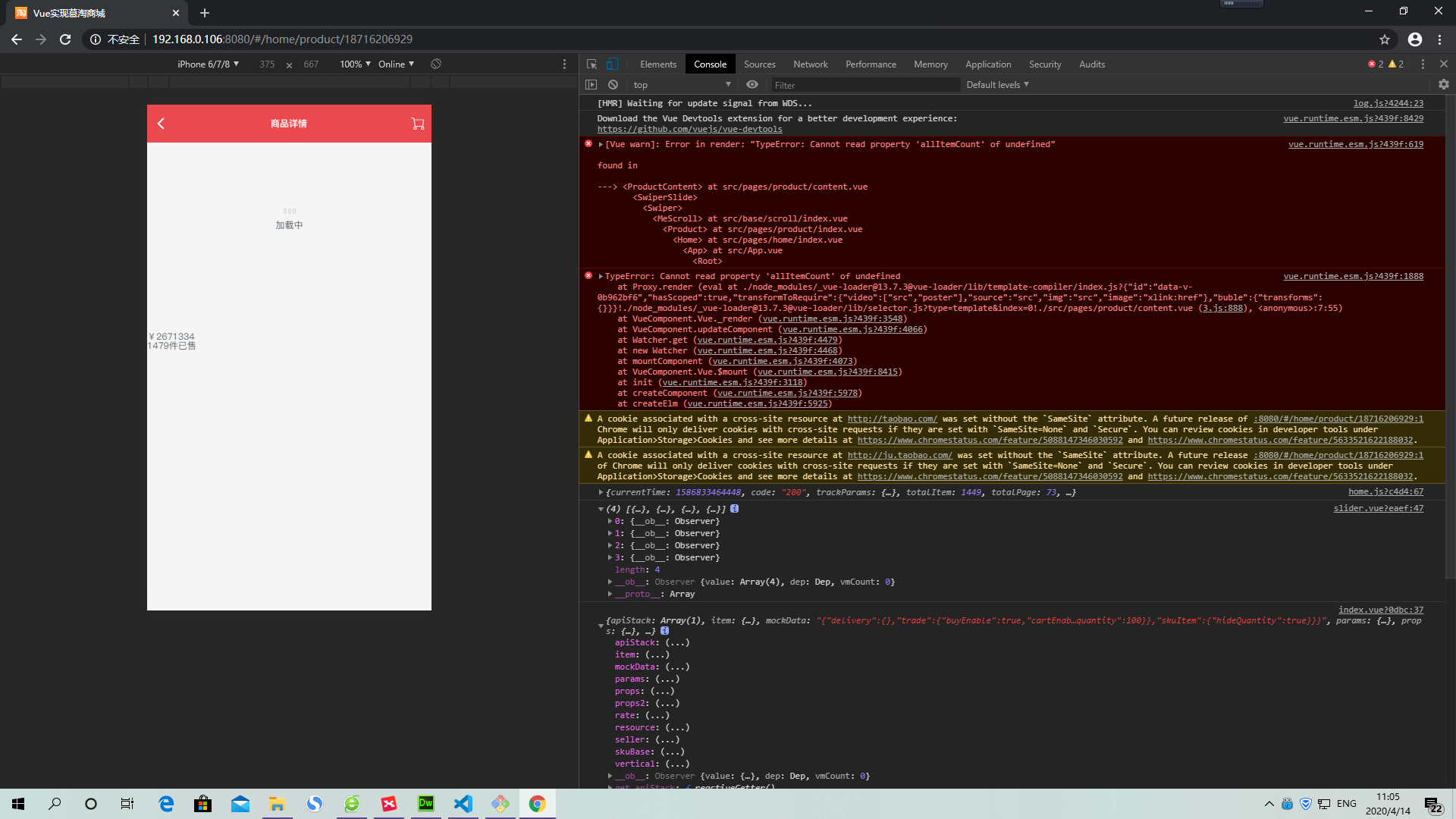Screen dimensions: 1456x819
Task: Bookmark this page with the star icon
Action: tap(1385, 39)
